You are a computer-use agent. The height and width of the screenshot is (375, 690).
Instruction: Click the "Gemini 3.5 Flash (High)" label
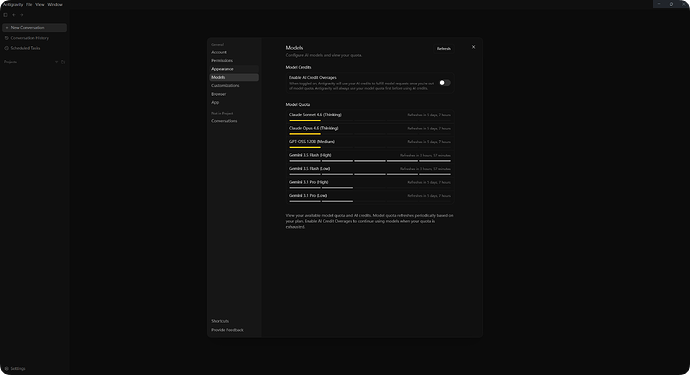[310, 155]
